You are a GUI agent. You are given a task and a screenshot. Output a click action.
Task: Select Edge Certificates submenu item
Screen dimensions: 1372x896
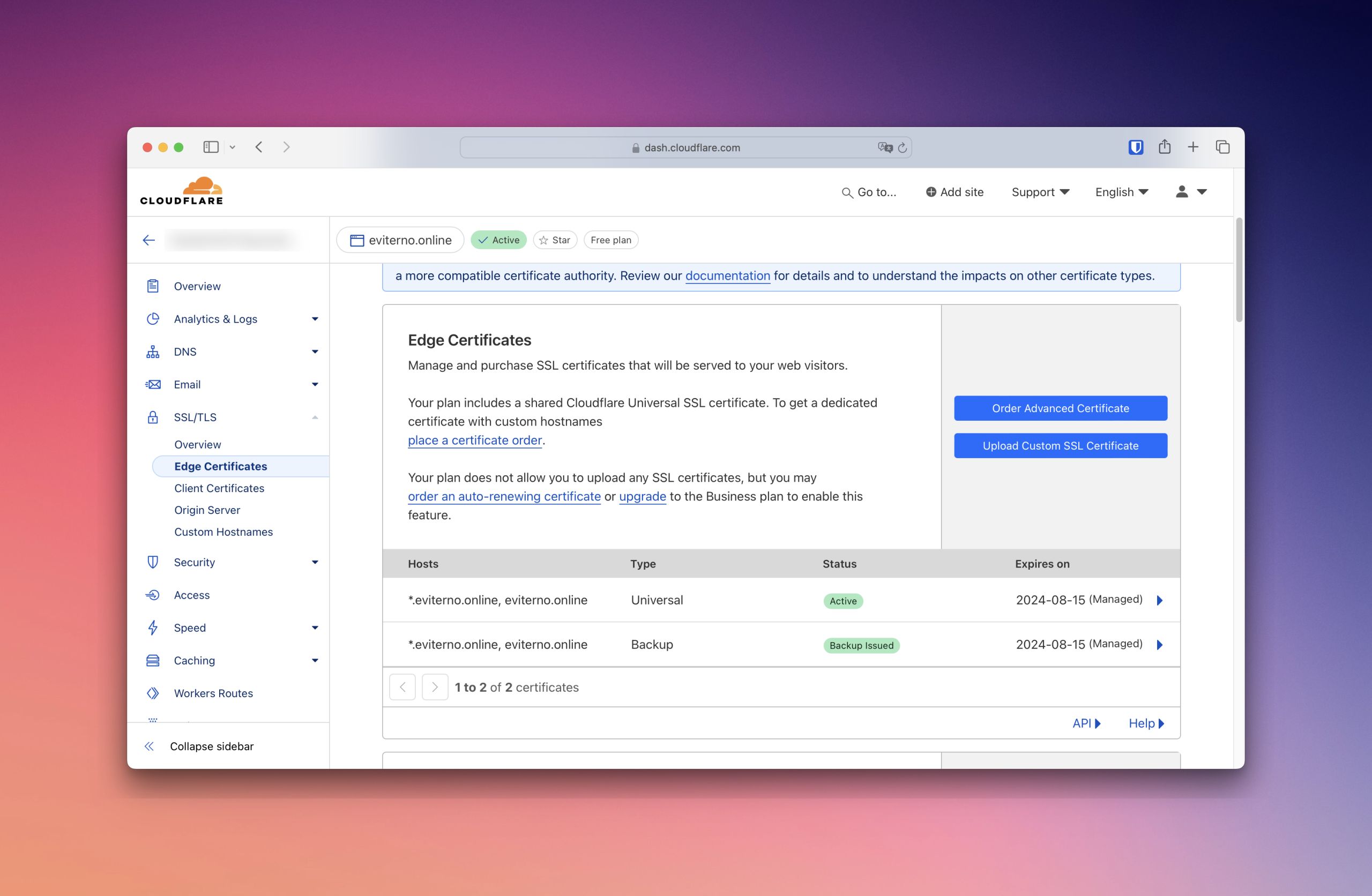[x=241, y=466]
